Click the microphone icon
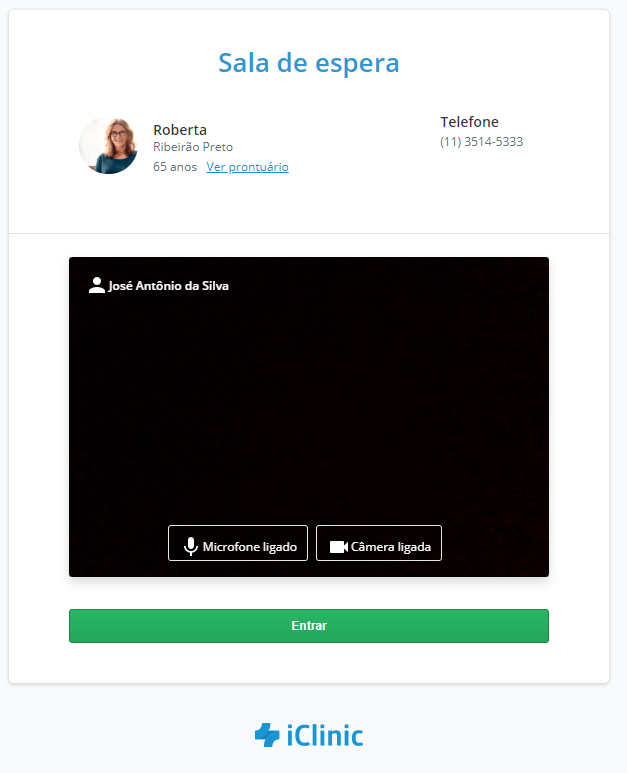This screenshot has width=627, height=773. [190, 546]
